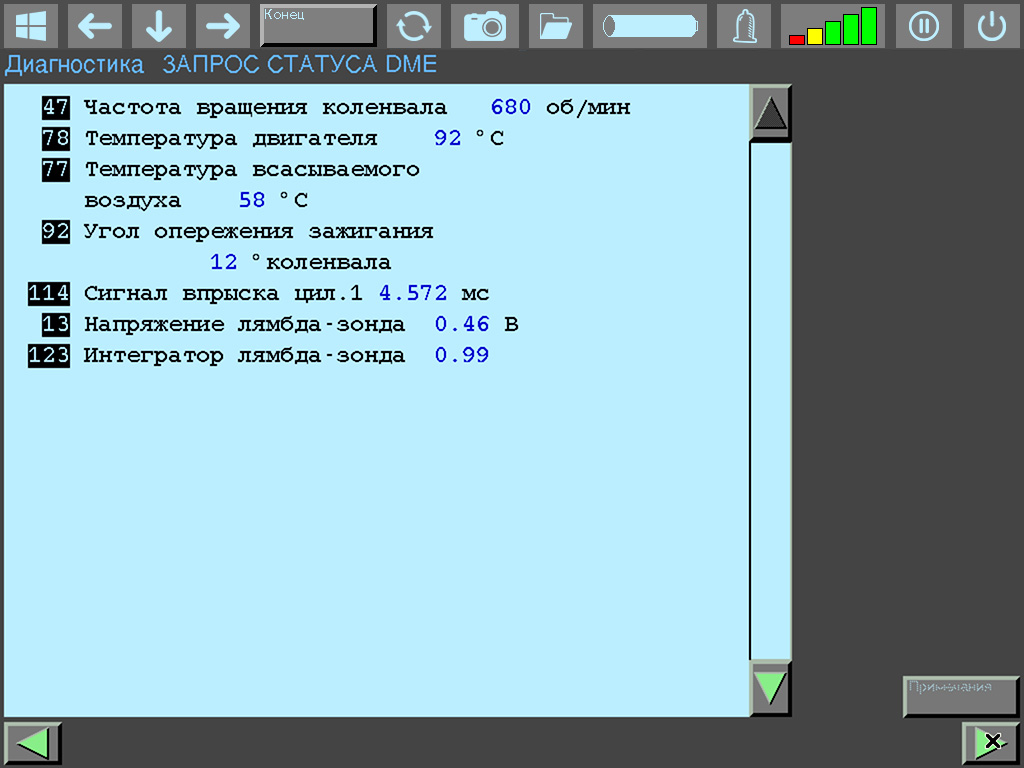Image resolution: width=1024 pixels, height=768 pixels.
Task: Click the refresh circular arrows icon
Action: click(x=413, y=26)
